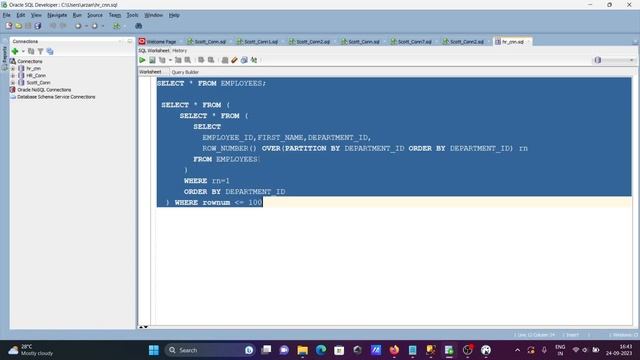This screenshot has width=640, height=360.
Task: Click the Windows Start button
Action: pyautogui.click(x=154, y=350)
